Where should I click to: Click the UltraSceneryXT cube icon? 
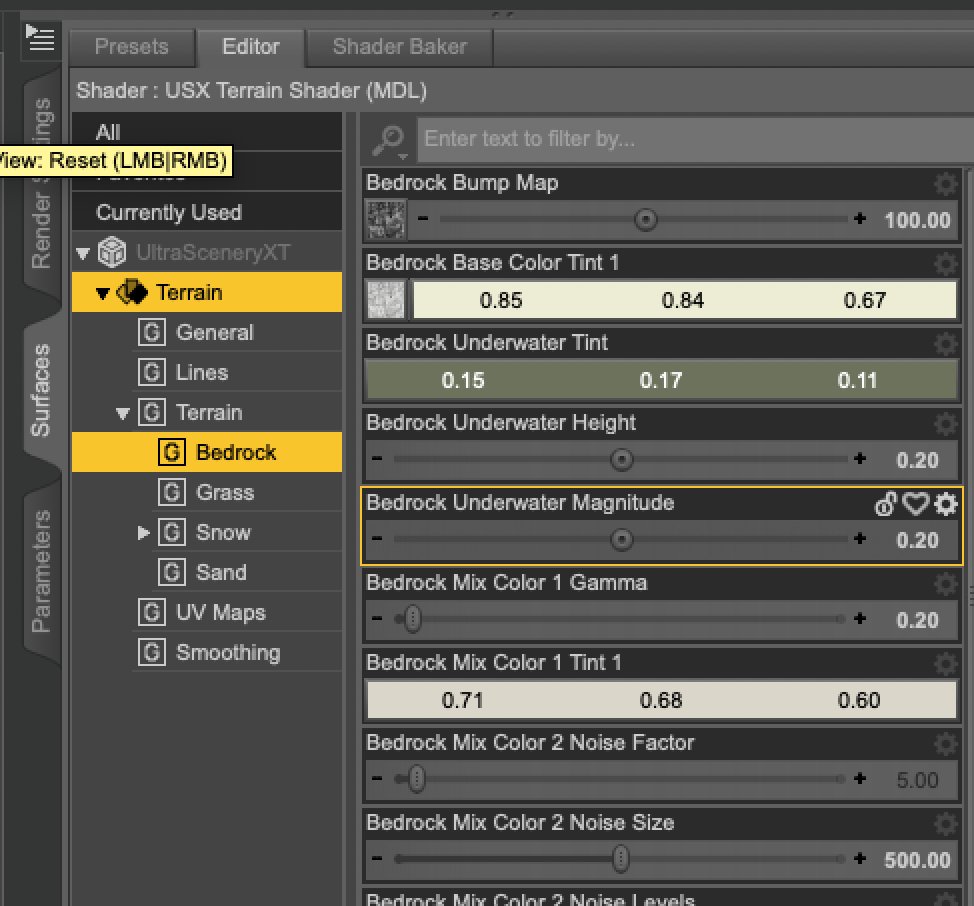pos(112,253)
